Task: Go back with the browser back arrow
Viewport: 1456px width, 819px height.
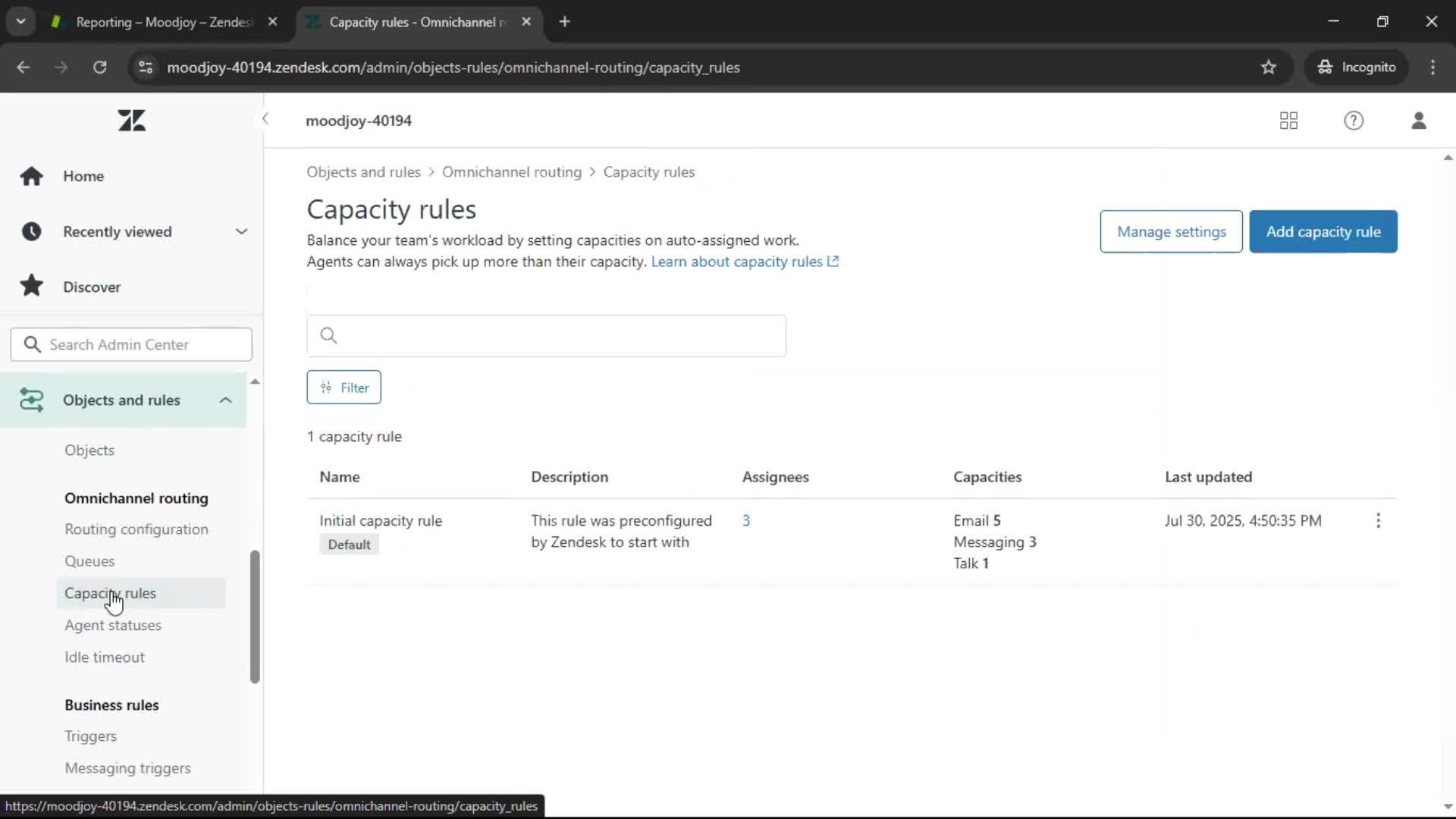Action: [x=24, y=67]
